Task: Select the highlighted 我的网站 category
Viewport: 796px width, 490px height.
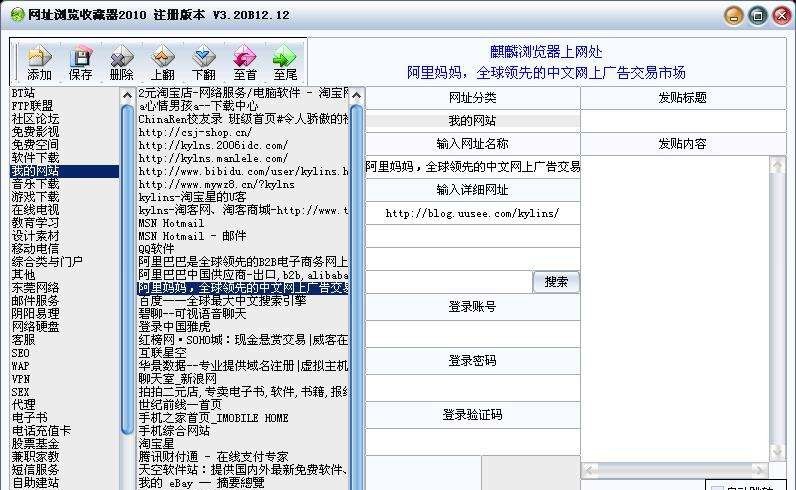Action: point(64,171)
